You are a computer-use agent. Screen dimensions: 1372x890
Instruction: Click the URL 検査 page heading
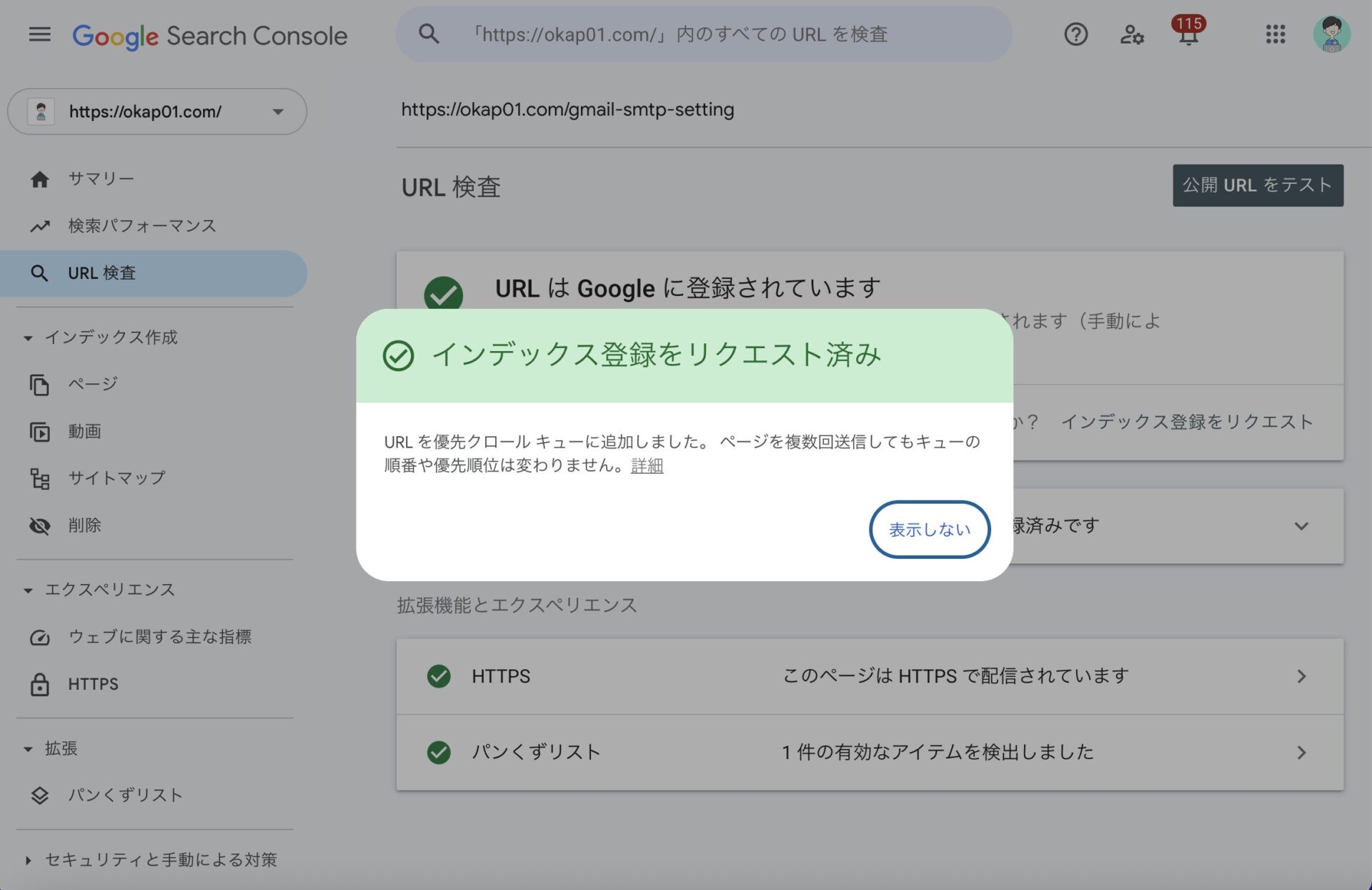point(451,187)
